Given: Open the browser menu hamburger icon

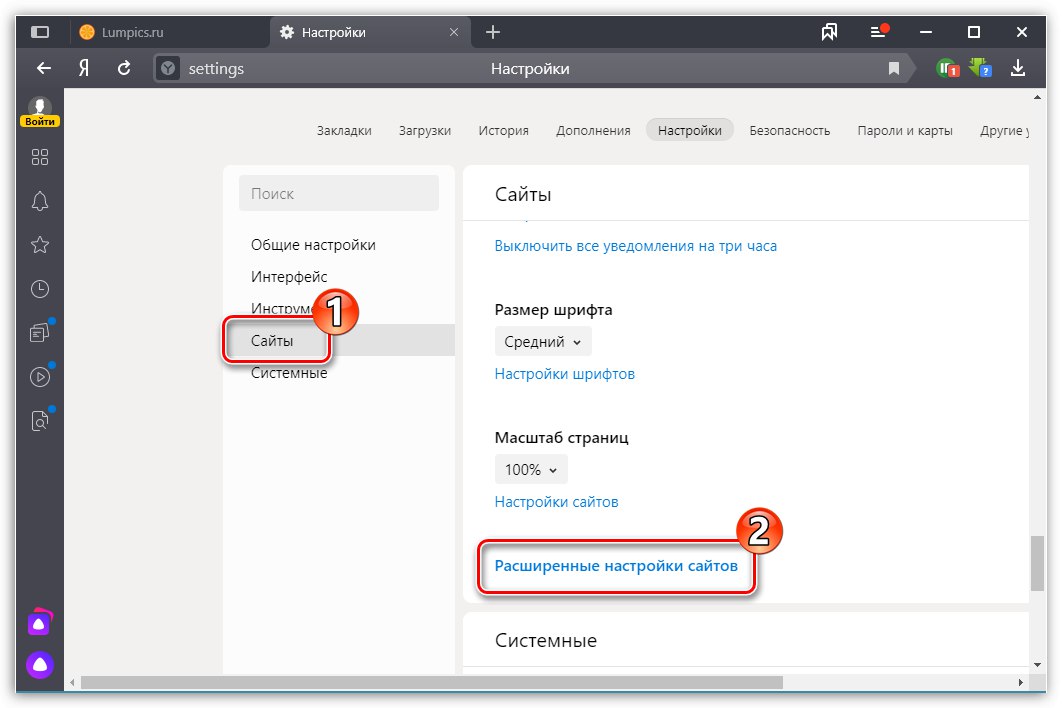Looking at the screenshot, I should tap(878, 32).
